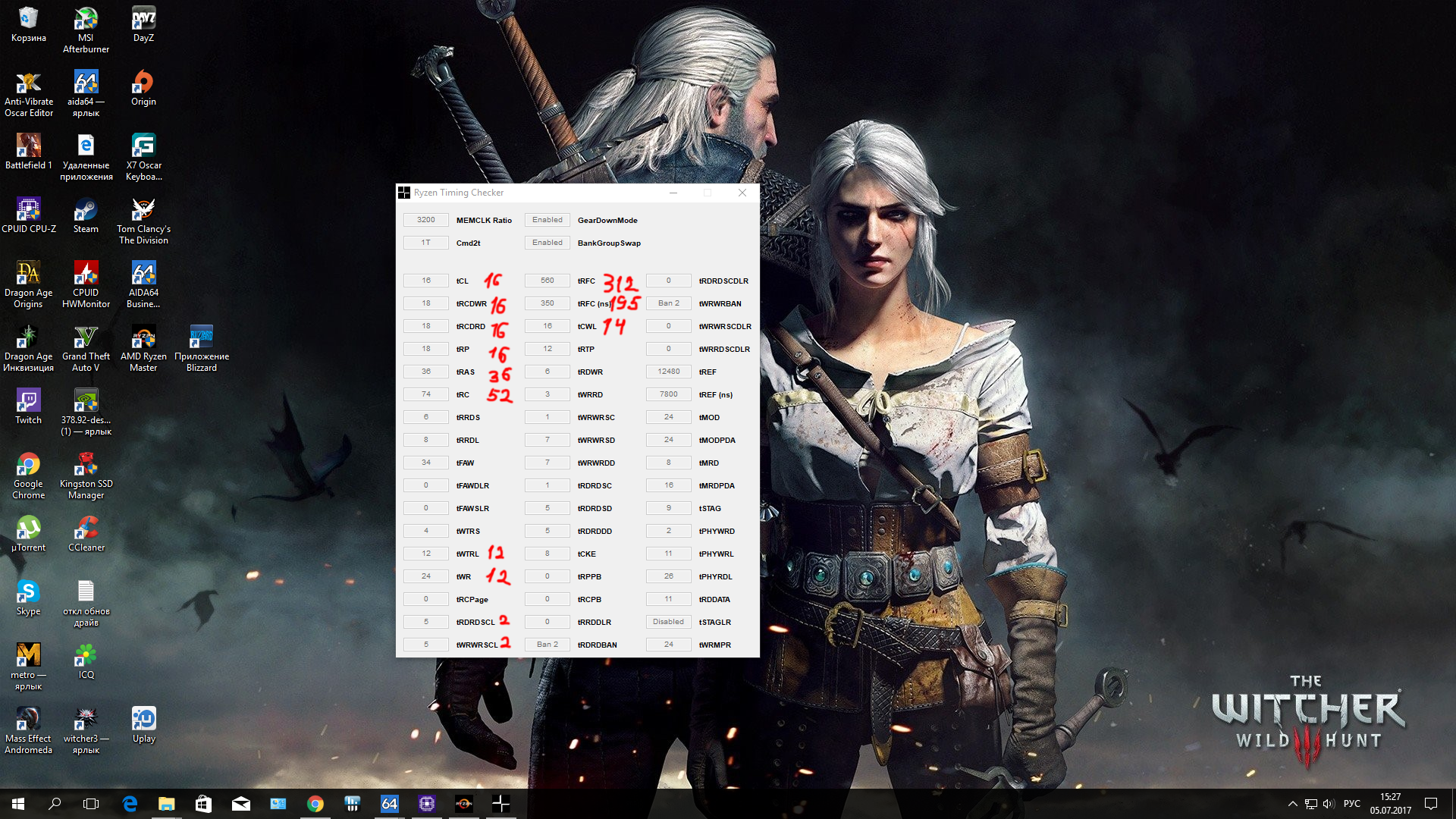This screenshot has width=1456, height=819.
Task: Click the MEMCLK Ratio 3200 field
Action: pos(425,220)
